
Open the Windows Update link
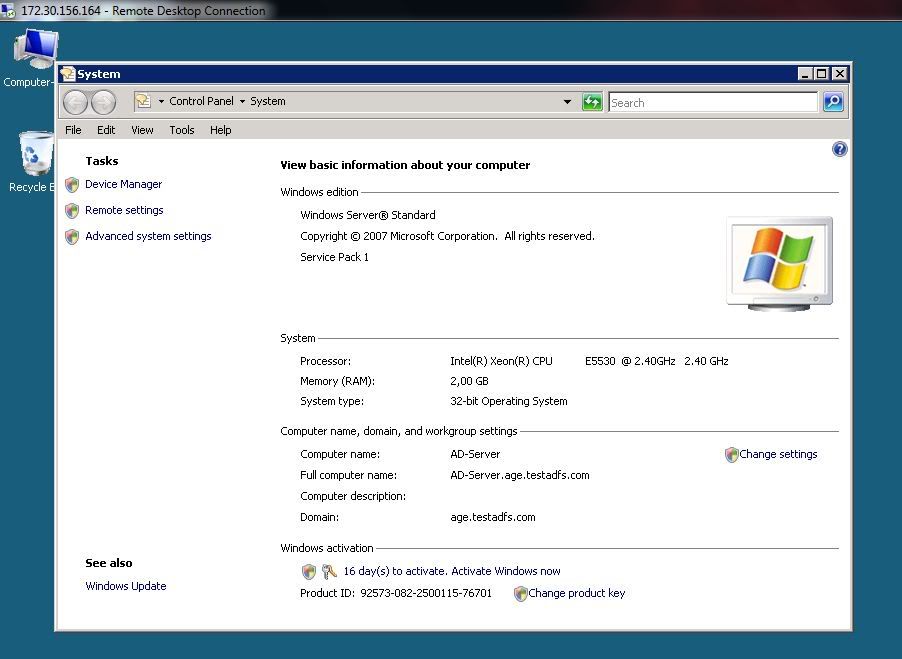pos(126,586)
